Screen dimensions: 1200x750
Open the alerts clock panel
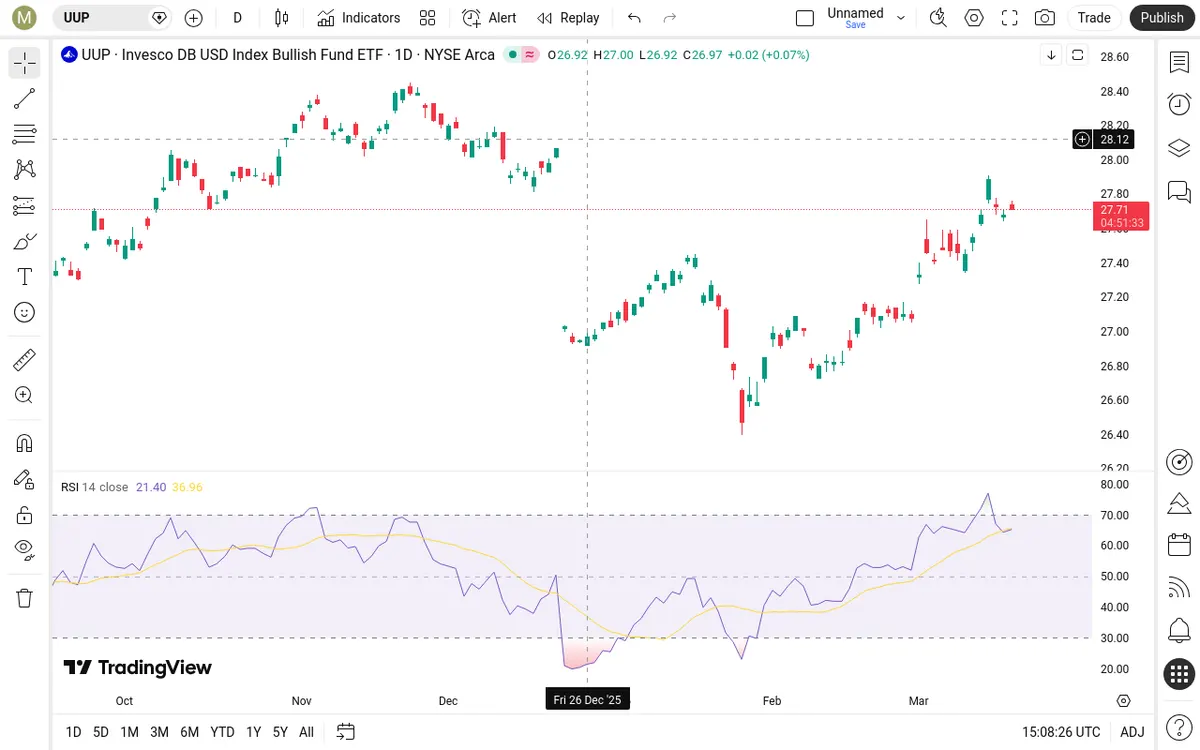(x=1179, y=104)
